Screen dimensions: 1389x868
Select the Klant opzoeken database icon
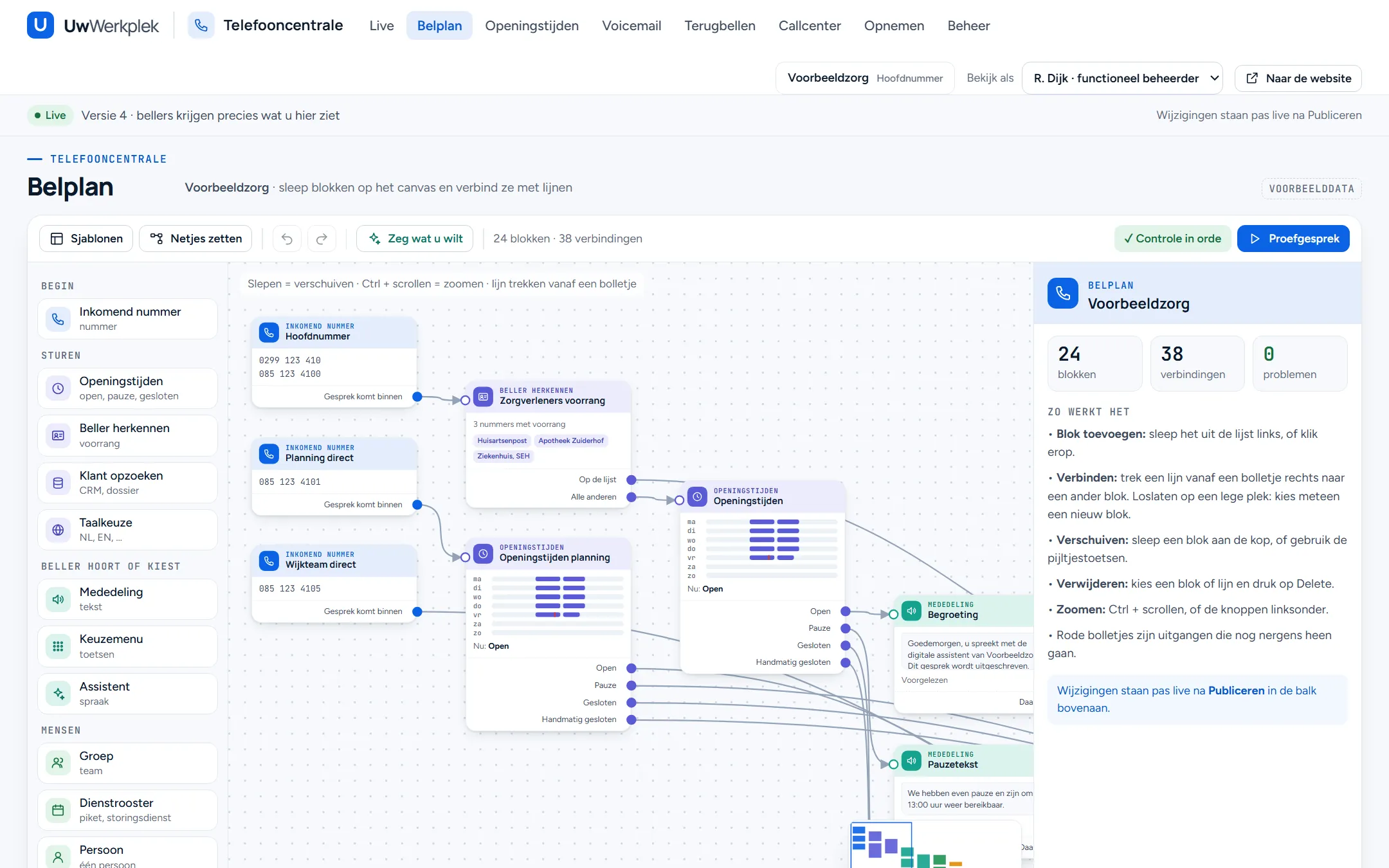58,483
